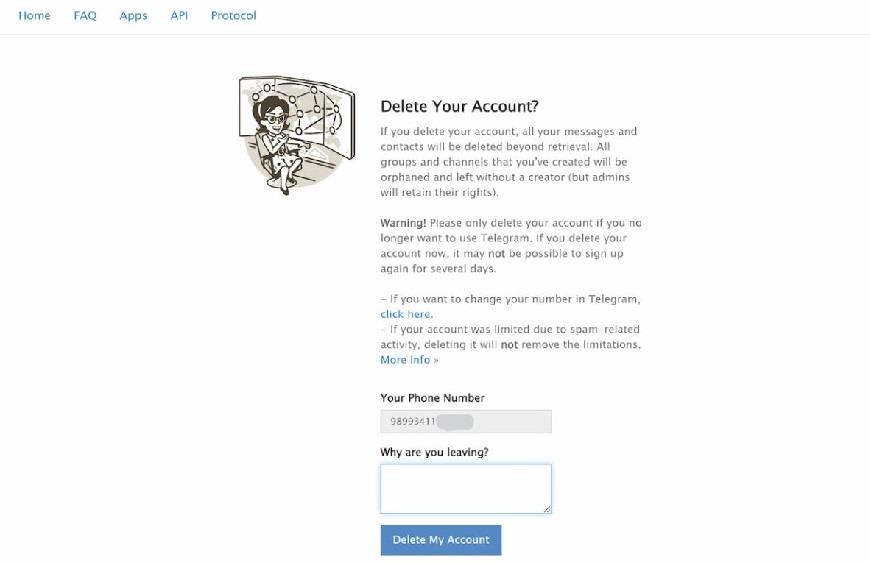Open the Apps navigation link
Viewport: 870px width, 562px height.
133,16
